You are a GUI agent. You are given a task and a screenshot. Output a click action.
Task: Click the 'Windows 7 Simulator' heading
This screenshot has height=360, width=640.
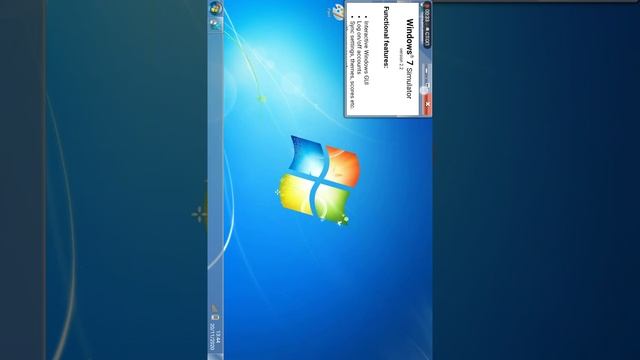click(410, 59)
